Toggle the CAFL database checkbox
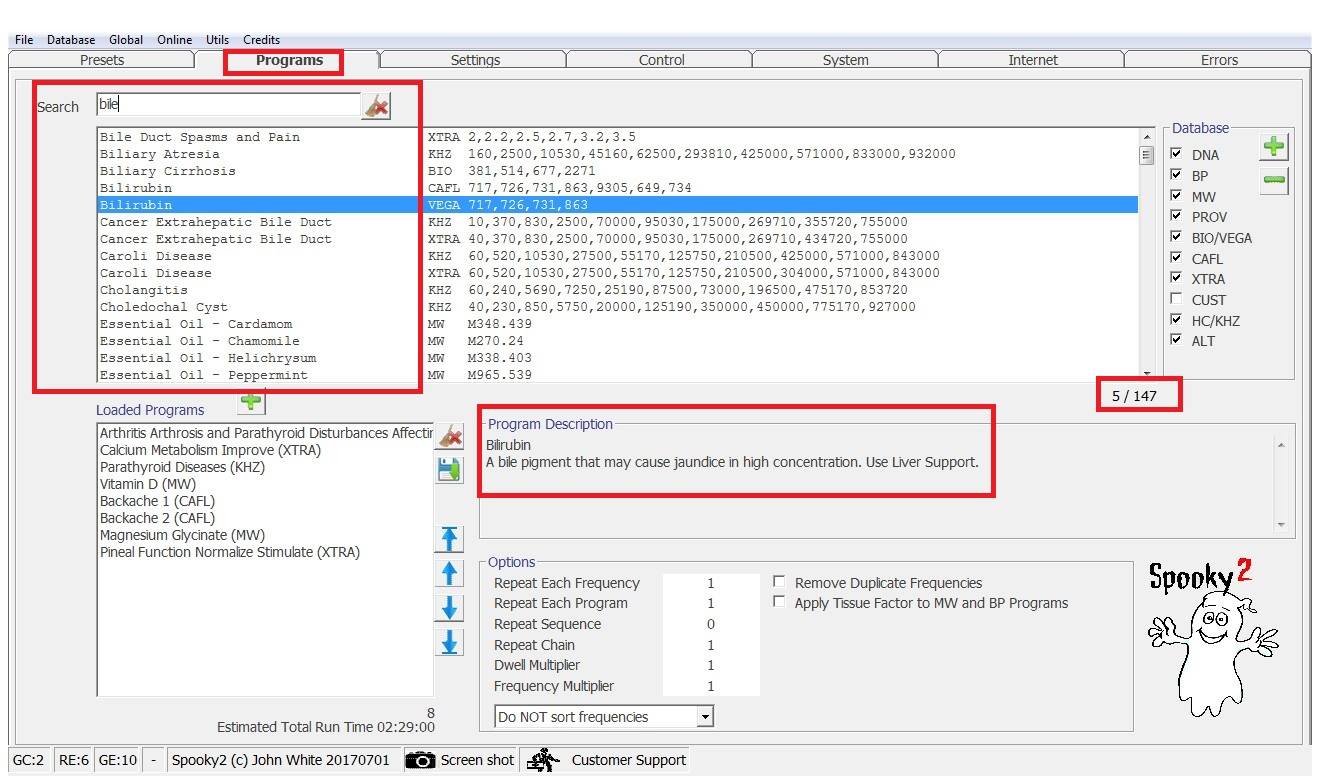Viewport: 1320px width, 784px height. tap(1176, 258)
